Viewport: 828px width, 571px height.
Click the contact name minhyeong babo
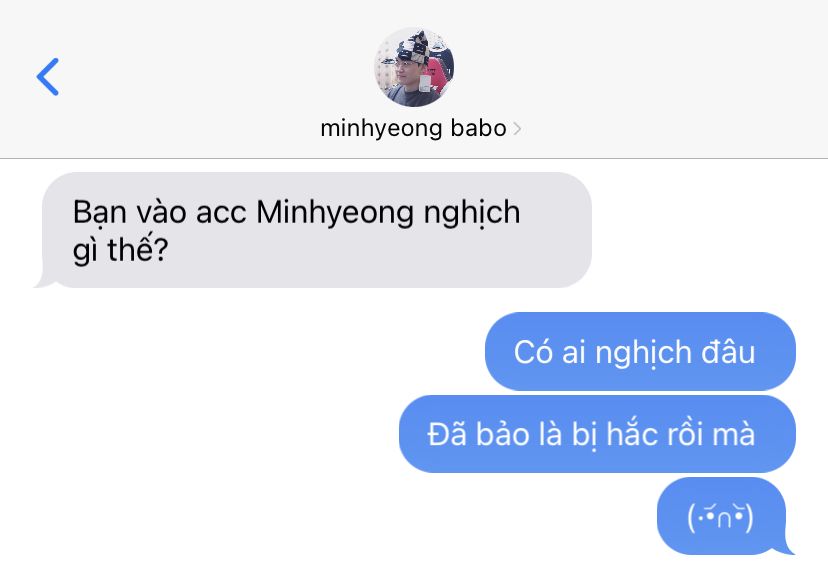tap(413, 128)
